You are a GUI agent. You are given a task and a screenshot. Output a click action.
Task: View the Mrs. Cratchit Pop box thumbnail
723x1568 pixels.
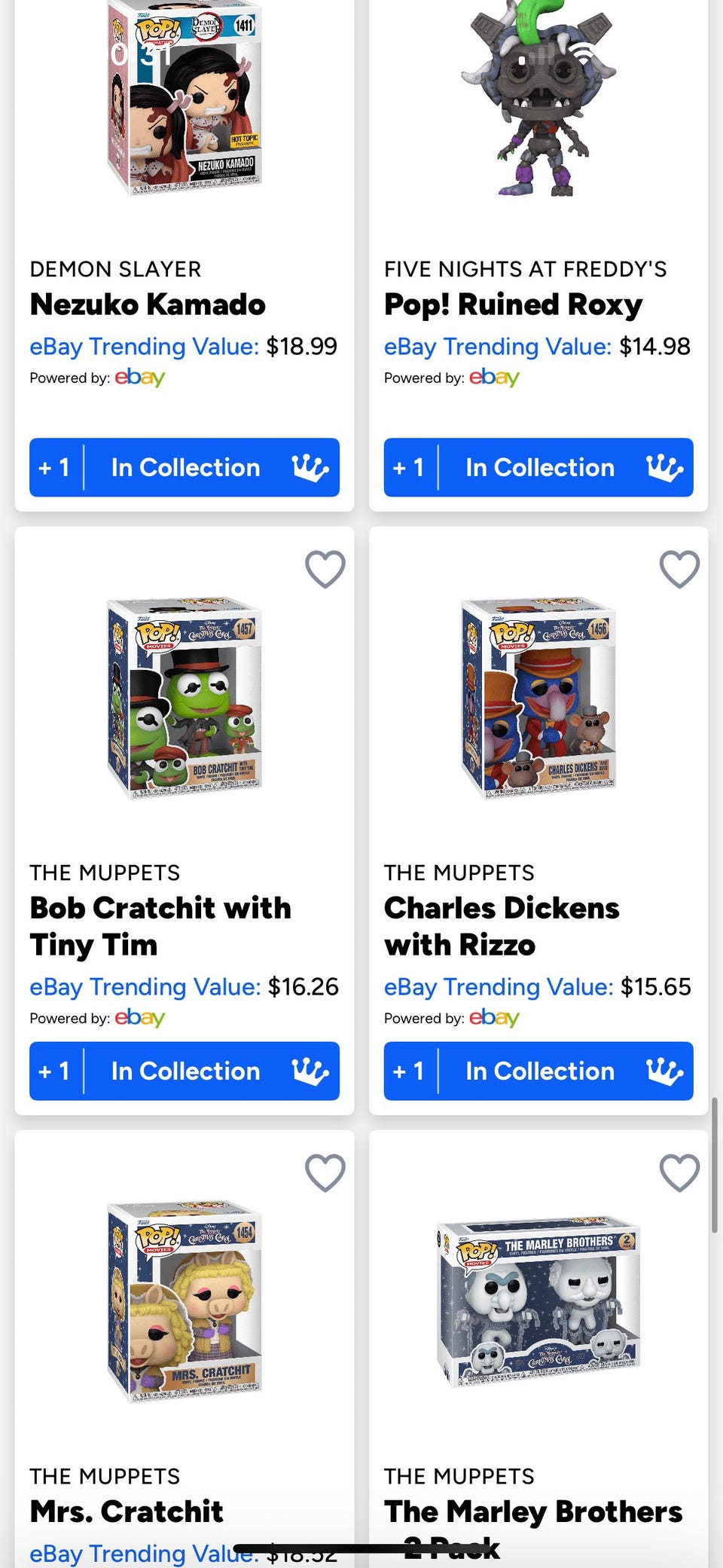[x=185, y=1301]
